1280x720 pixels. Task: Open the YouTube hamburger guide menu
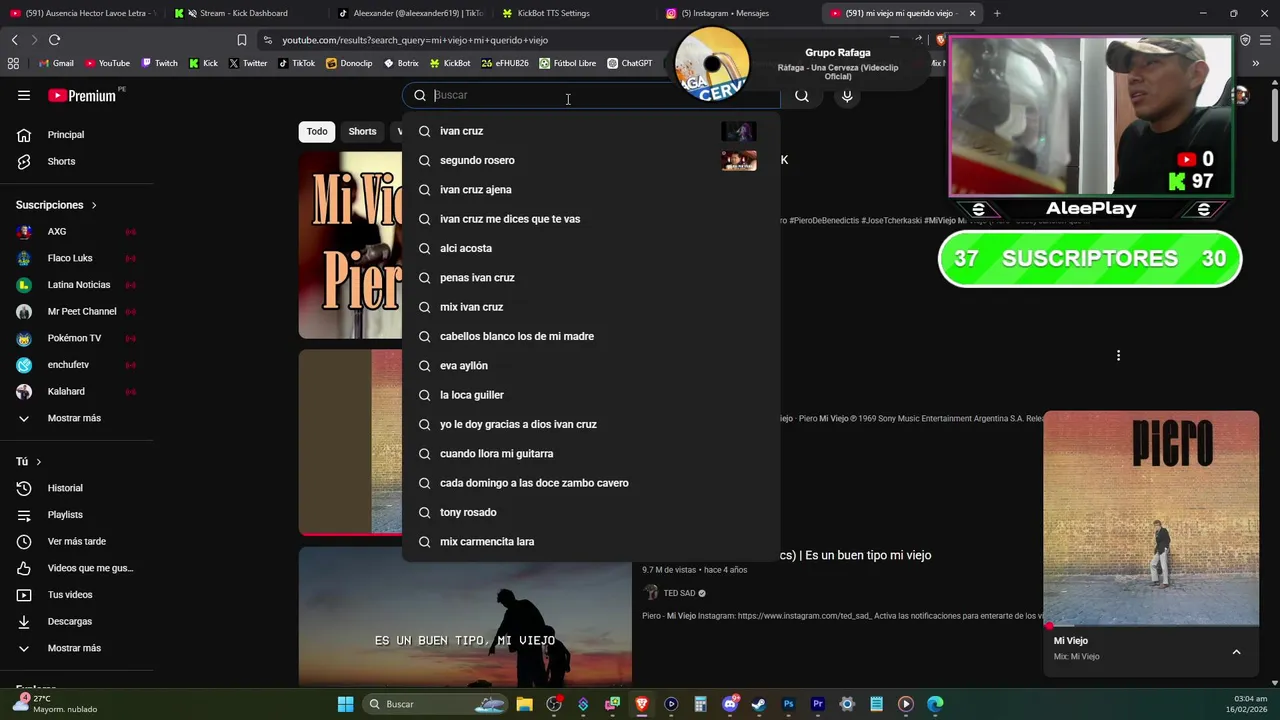24,96
